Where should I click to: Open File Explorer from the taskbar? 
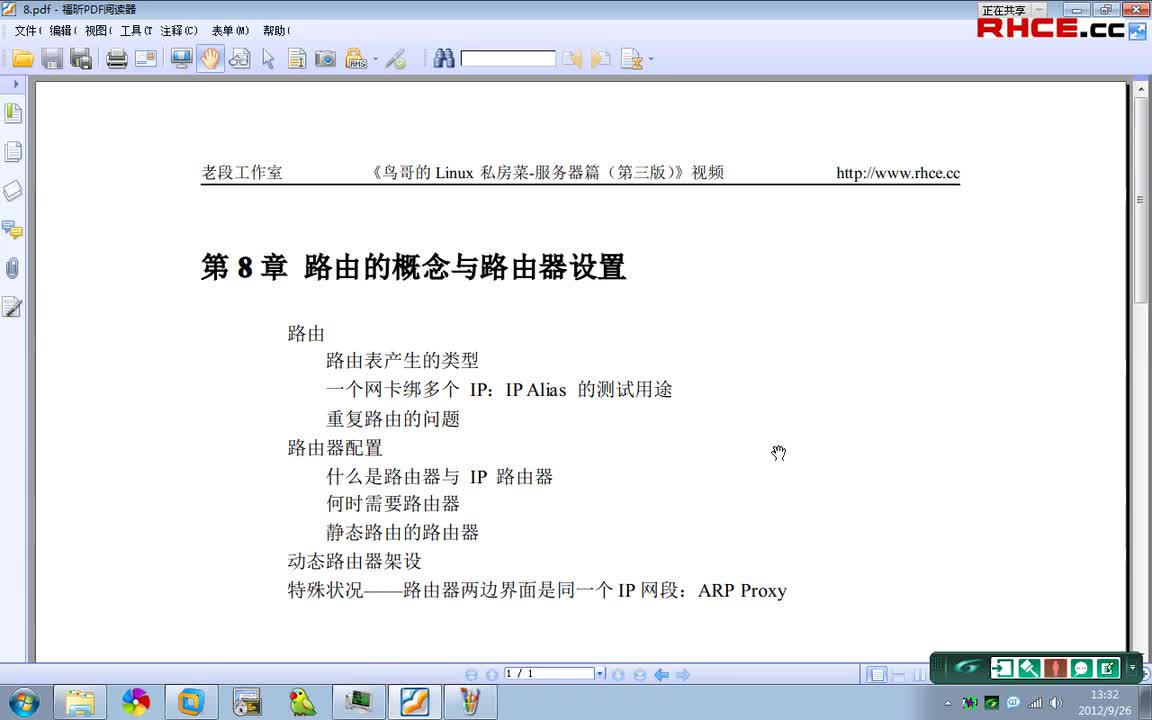79,702
